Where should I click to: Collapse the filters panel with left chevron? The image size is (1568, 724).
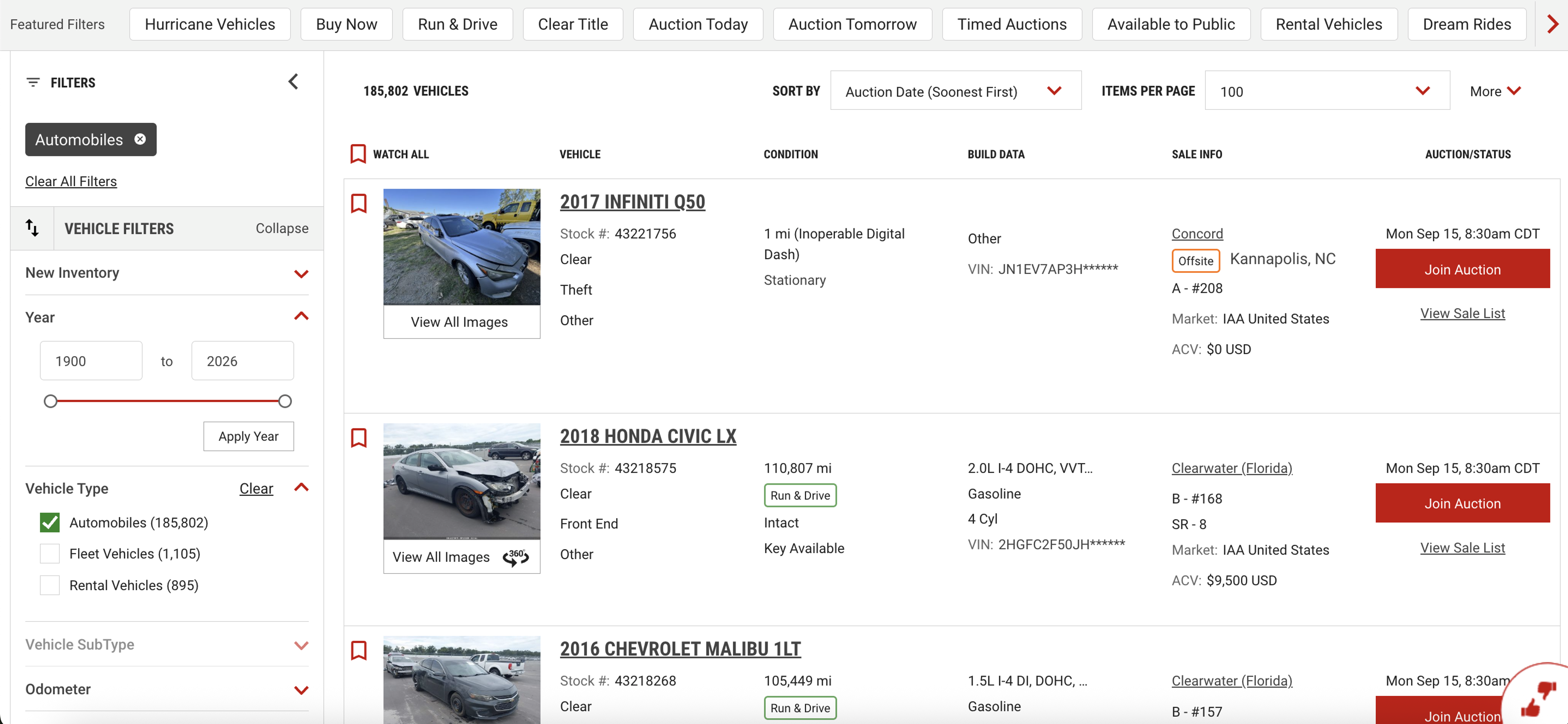pos(294,82)
